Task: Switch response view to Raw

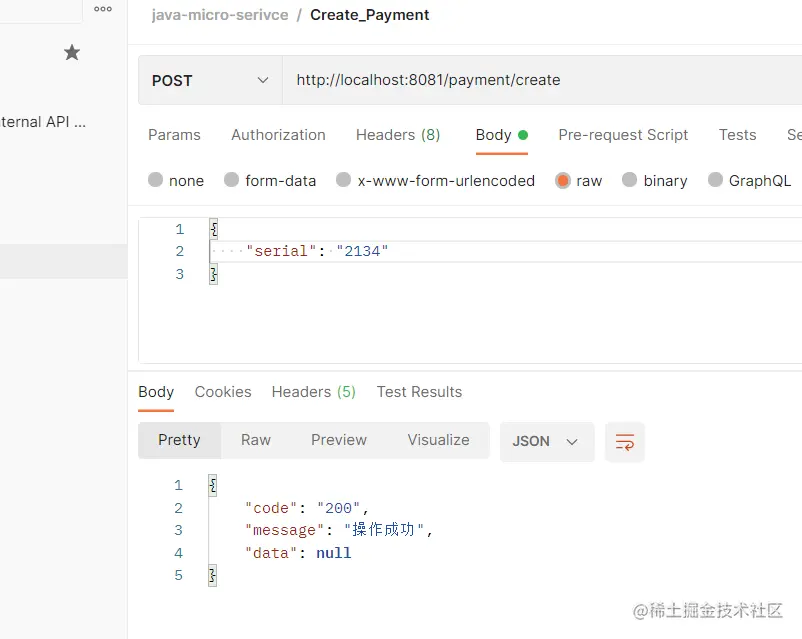Action: click(x=256, y=440)
